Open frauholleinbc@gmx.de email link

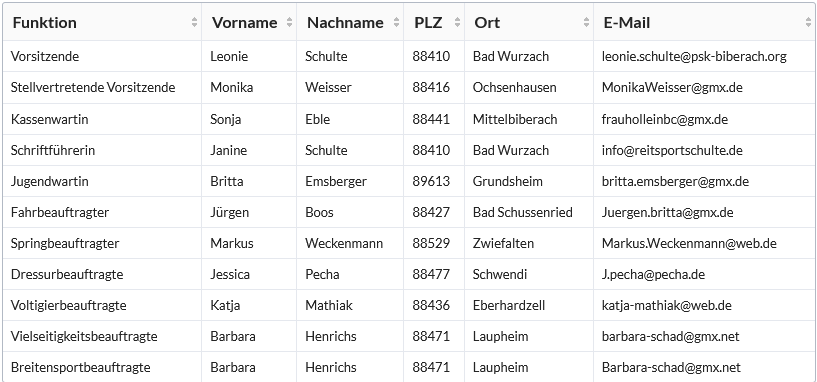(x=665, y=119)
